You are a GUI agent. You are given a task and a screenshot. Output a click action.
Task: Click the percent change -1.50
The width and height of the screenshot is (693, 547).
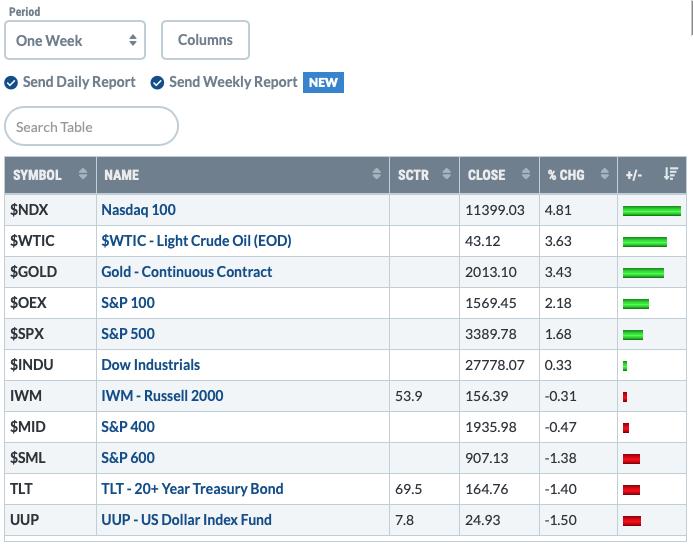(x=560, y=520)
